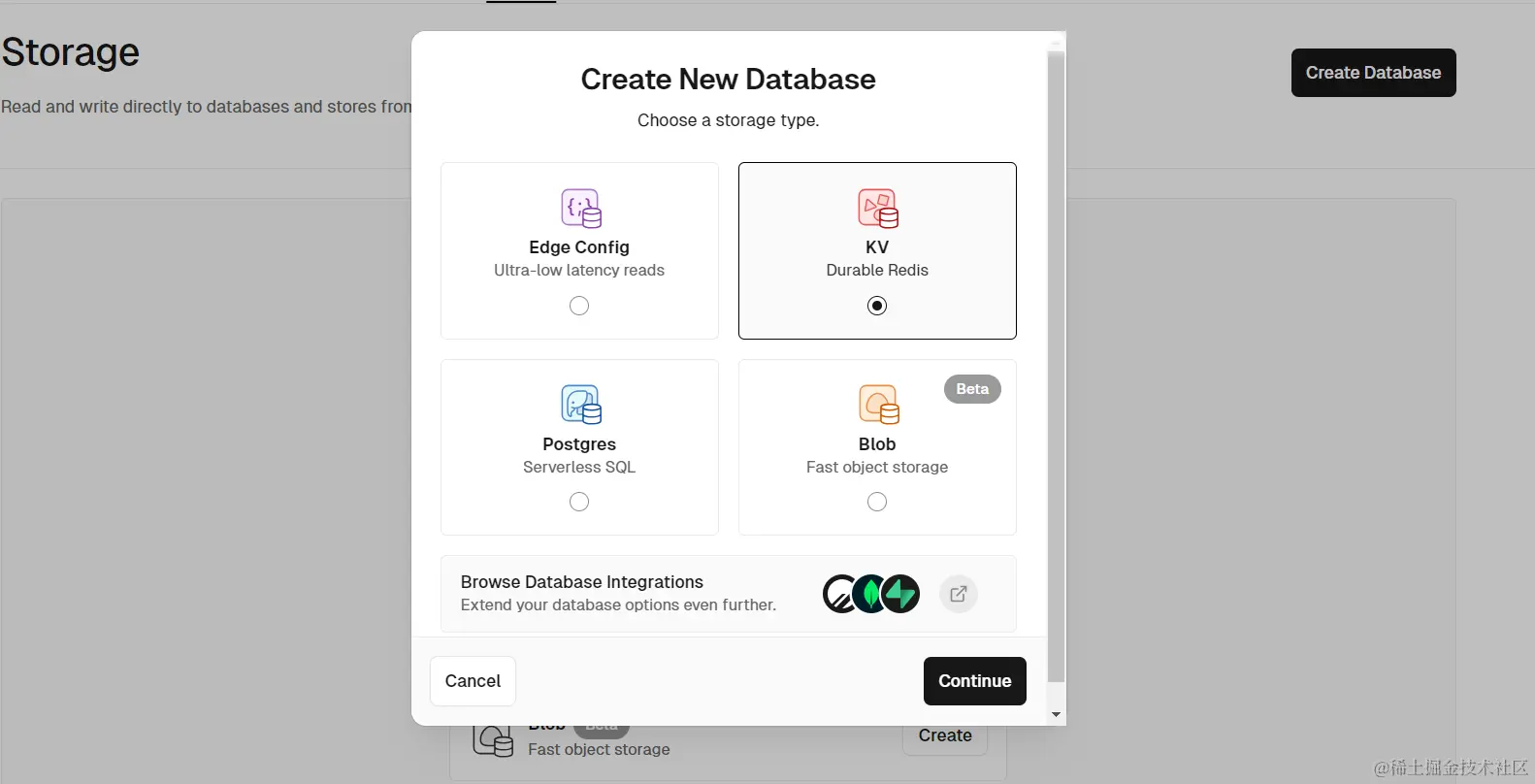This screenshot has height=784, width=1535.
Task: Cancel the Create New Database dialog
Action: (x=473, y=681)
